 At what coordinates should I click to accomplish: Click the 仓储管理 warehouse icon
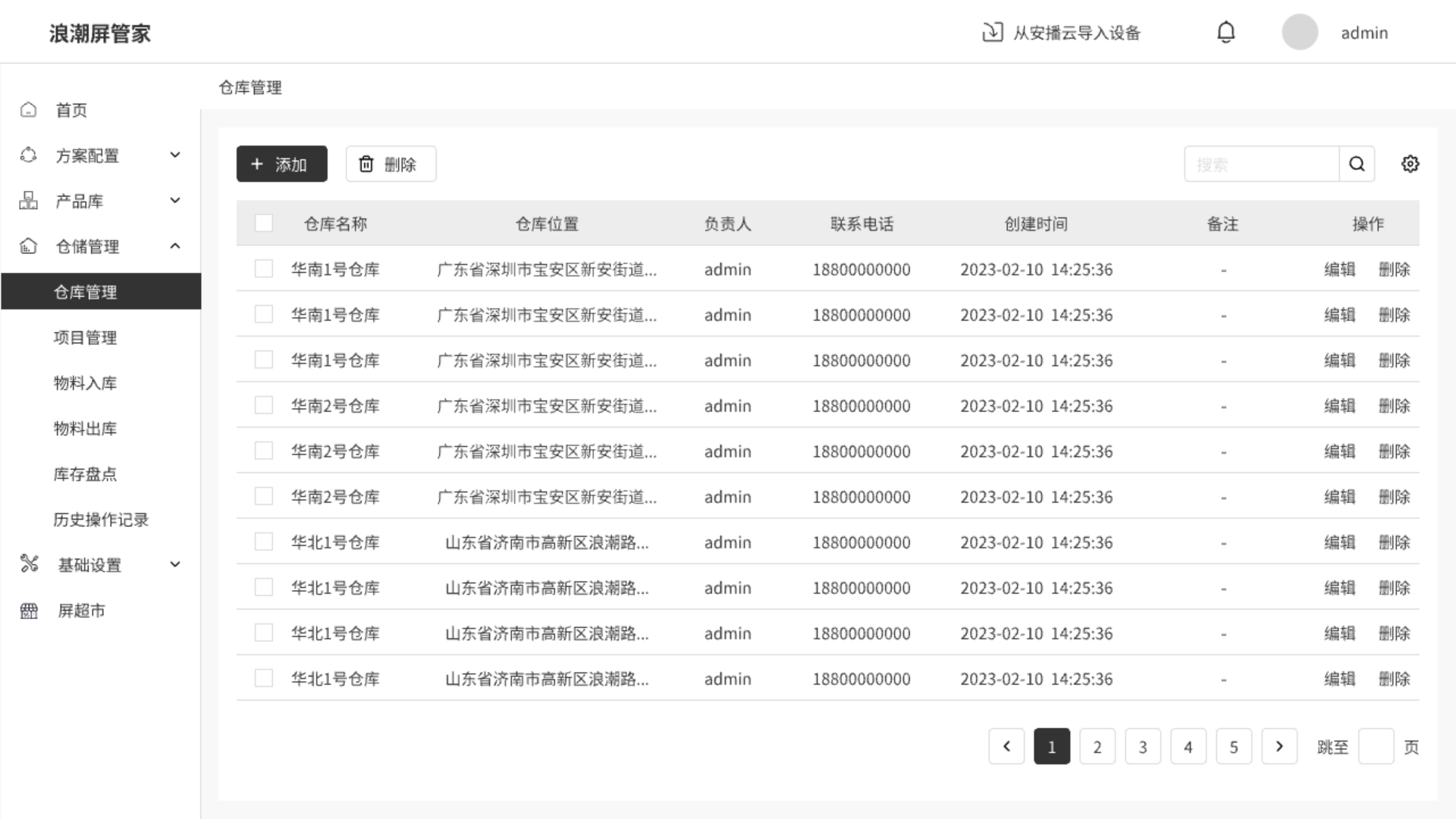[28, 246]
